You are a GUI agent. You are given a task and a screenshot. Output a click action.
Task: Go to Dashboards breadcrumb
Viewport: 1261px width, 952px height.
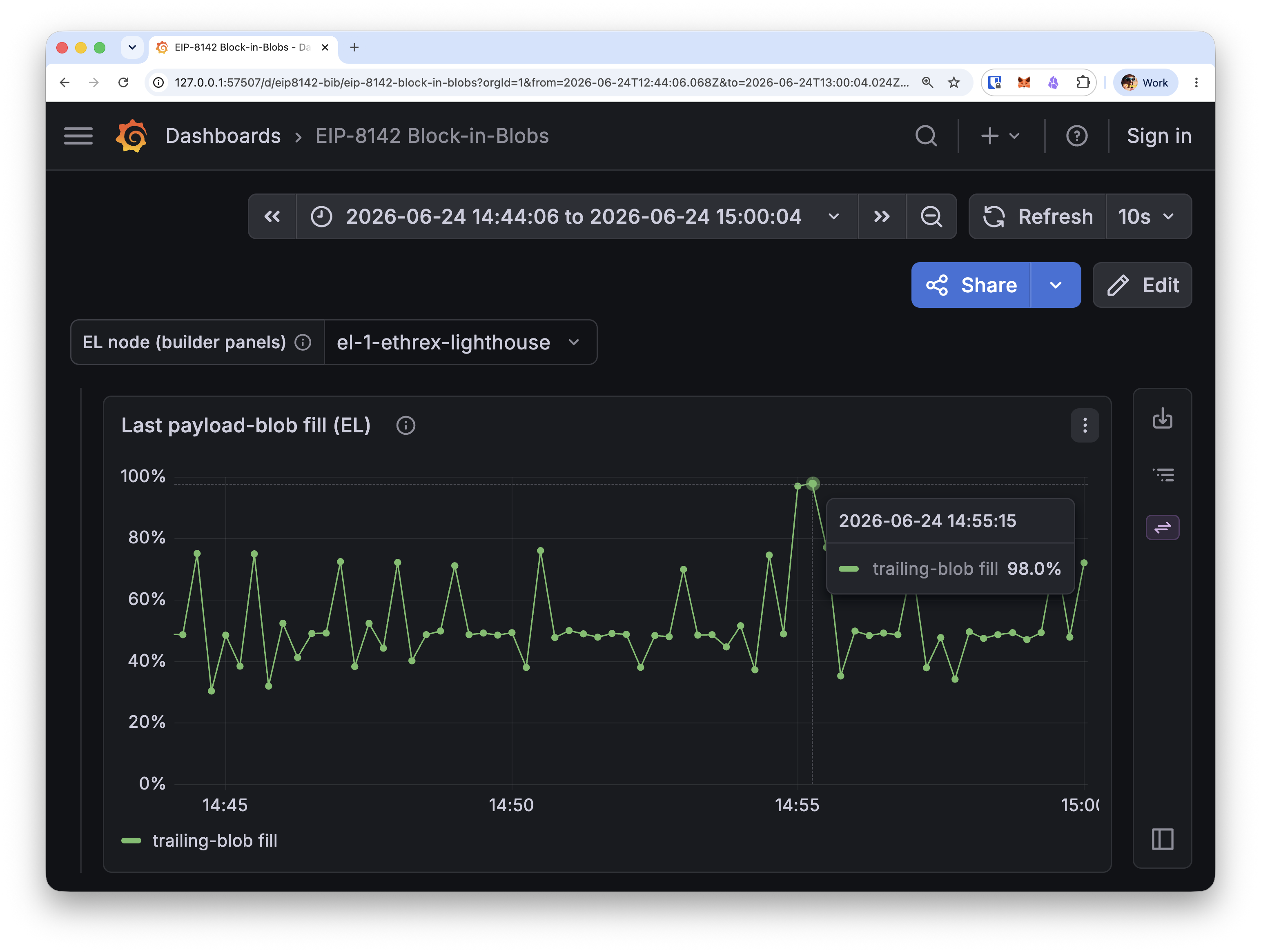(x=223, y=136)
